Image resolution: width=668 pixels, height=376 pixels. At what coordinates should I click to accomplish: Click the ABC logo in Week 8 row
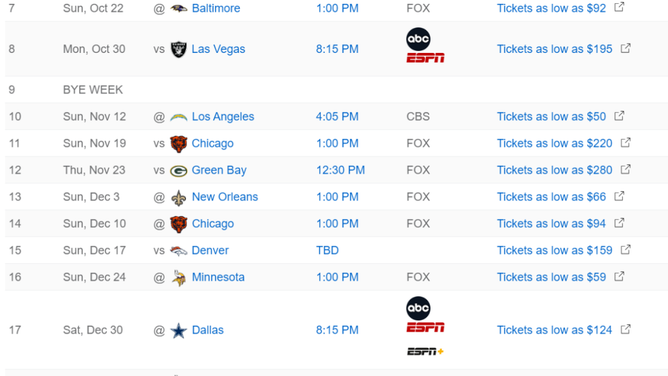pos(418,39)
